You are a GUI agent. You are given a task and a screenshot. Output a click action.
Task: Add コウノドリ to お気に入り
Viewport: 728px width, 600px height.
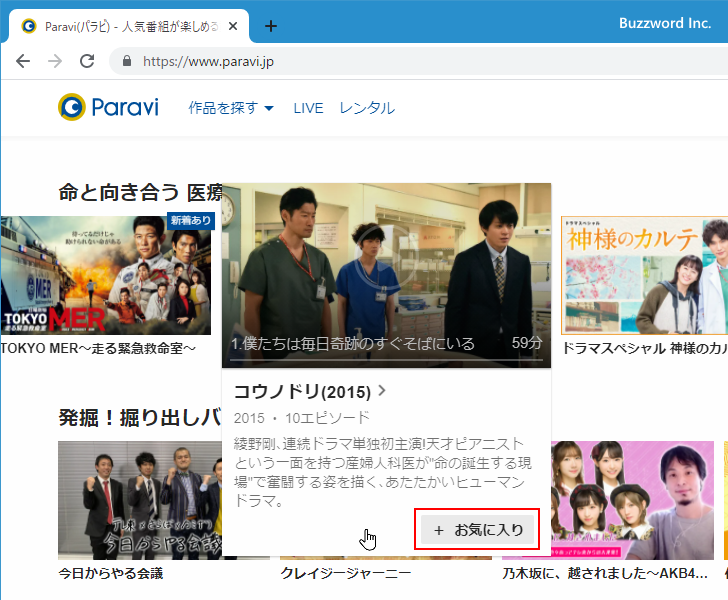(477, 530)
